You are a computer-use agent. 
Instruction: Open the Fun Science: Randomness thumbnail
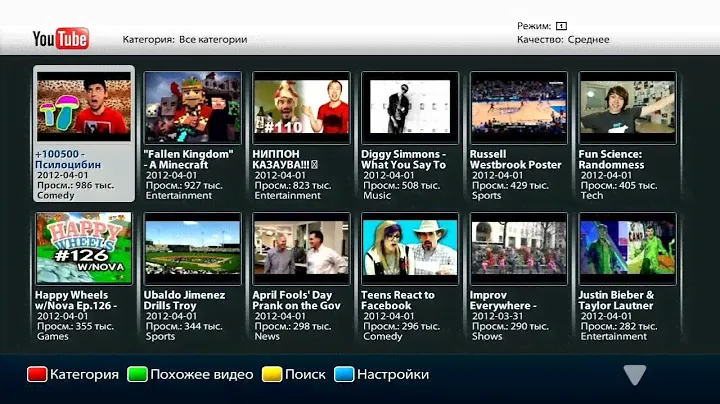point(627,106)
